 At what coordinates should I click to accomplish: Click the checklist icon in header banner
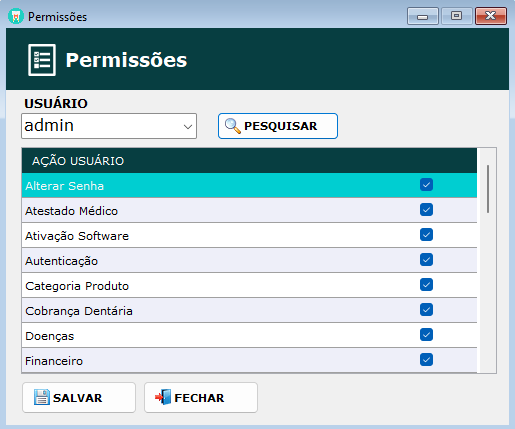point(42,60)
